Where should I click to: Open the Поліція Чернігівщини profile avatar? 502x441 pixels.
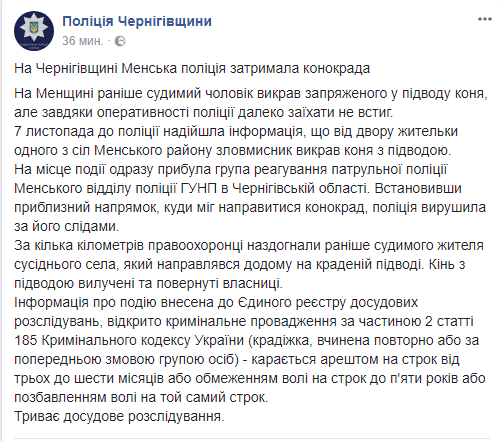[x=34, y=31]
